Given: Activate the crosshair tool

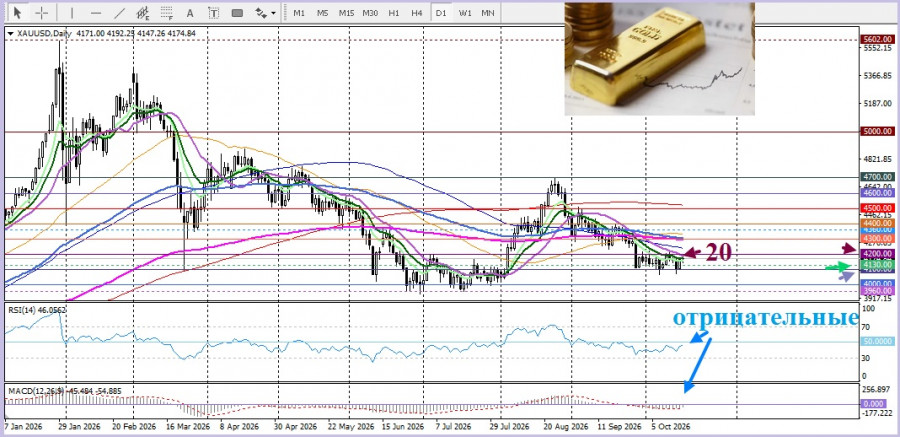Looking at the screenshot, I should [42, 13].
